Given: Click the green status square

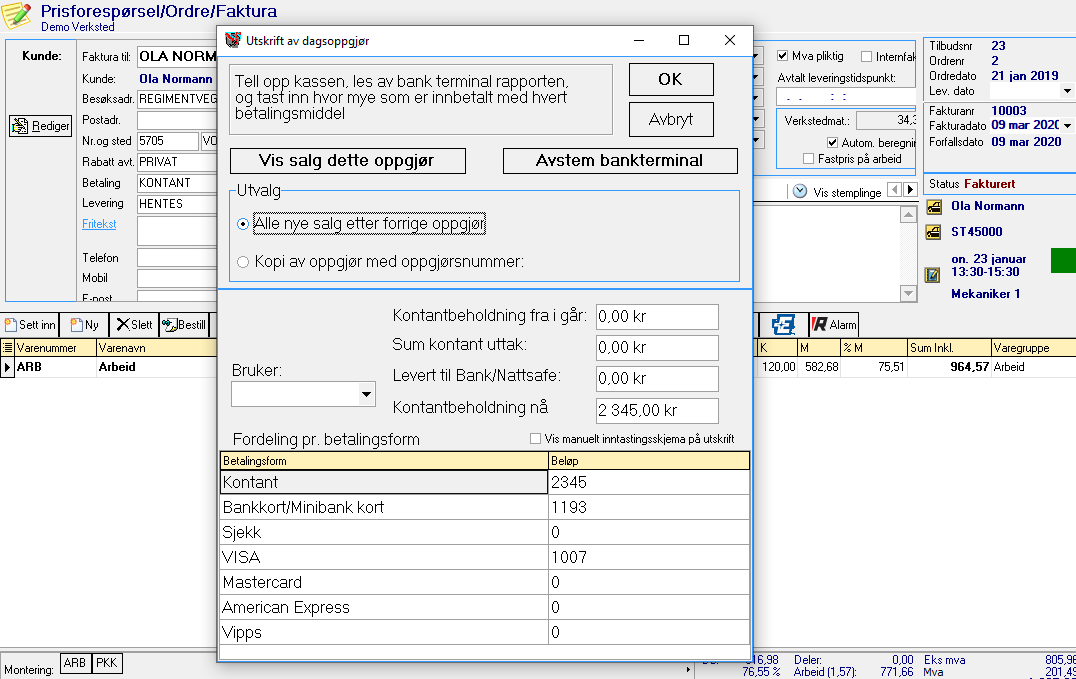Looking at the screenshot, I should pyautogui.click(x=1064, y=261).
